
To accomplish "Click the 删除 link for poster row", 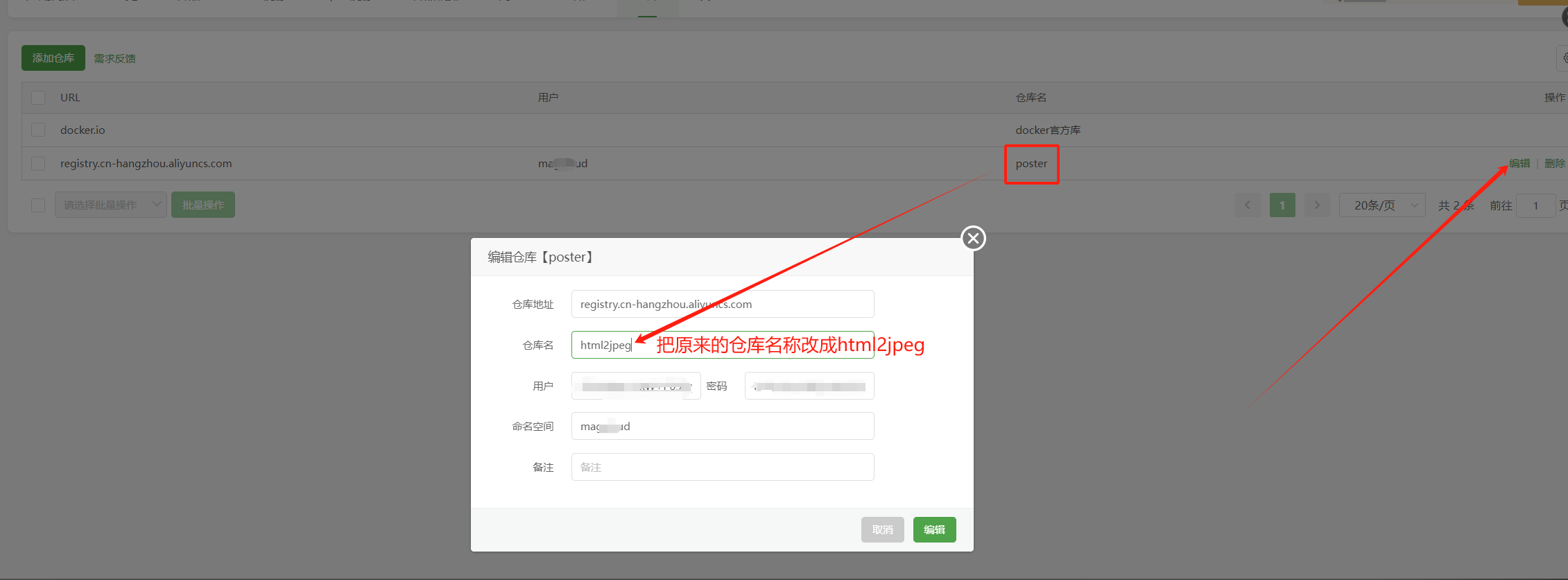I will (x=1554, y=164).
